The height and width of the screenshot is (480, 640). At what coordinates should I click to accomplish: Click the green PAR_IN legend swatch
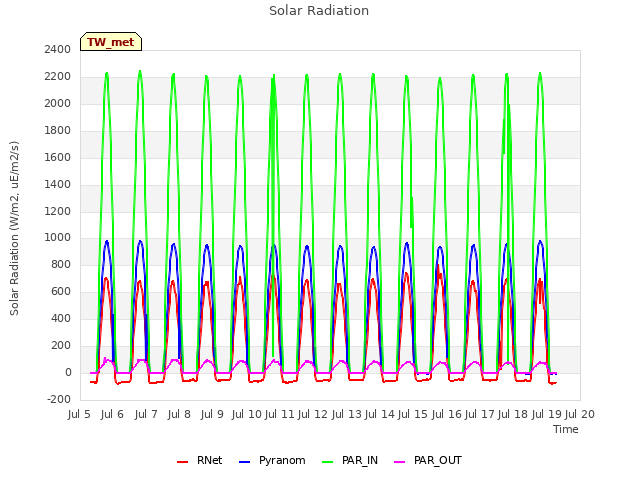[x=328, y=462]
